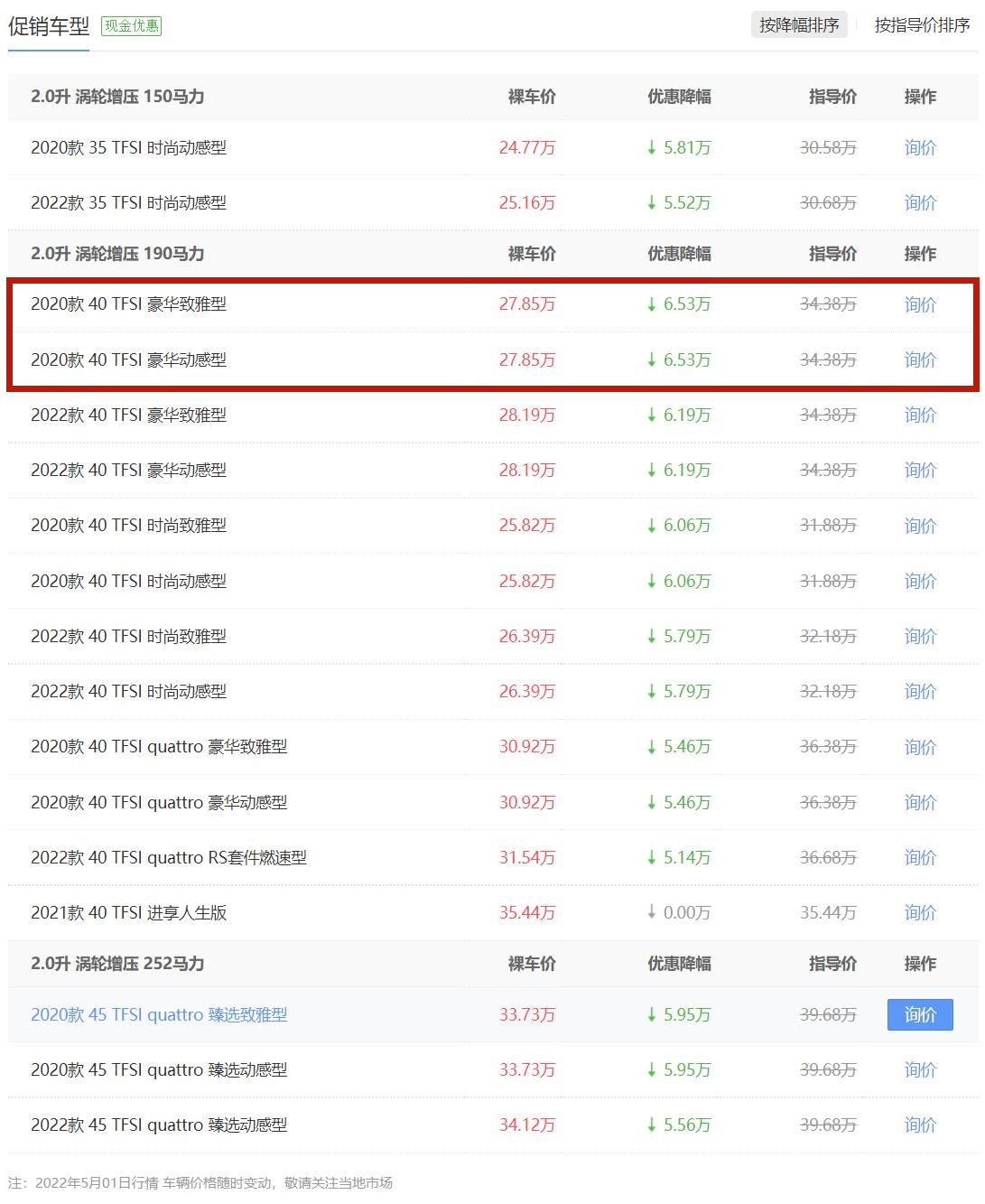The image size is (985, 1204).
Task: Click the 36.68万 strikethrough guide price
Action: click(828, 858)
